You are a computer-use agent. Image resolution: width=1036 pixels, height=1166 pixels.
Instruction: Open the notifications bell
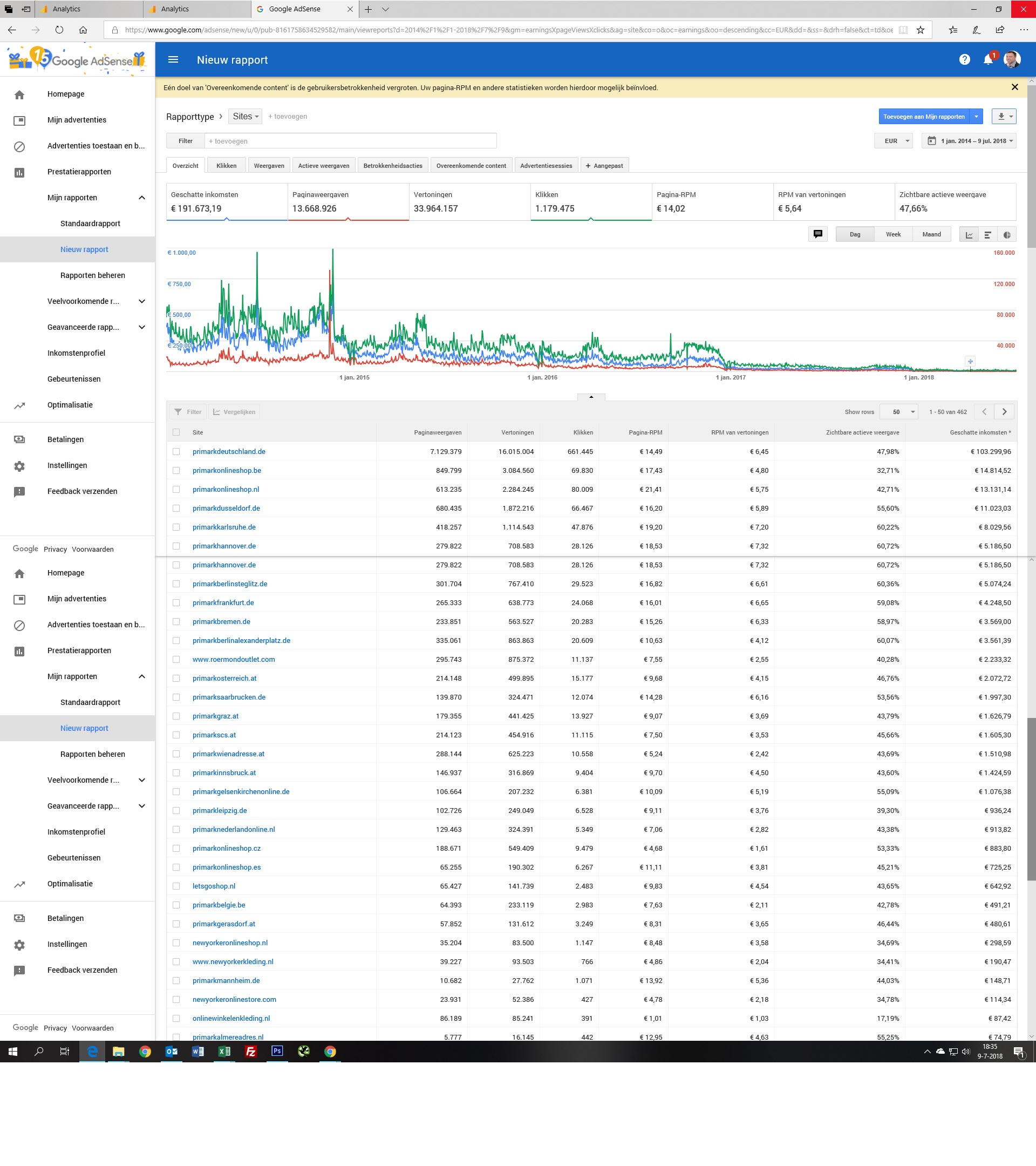pos(988,60)
